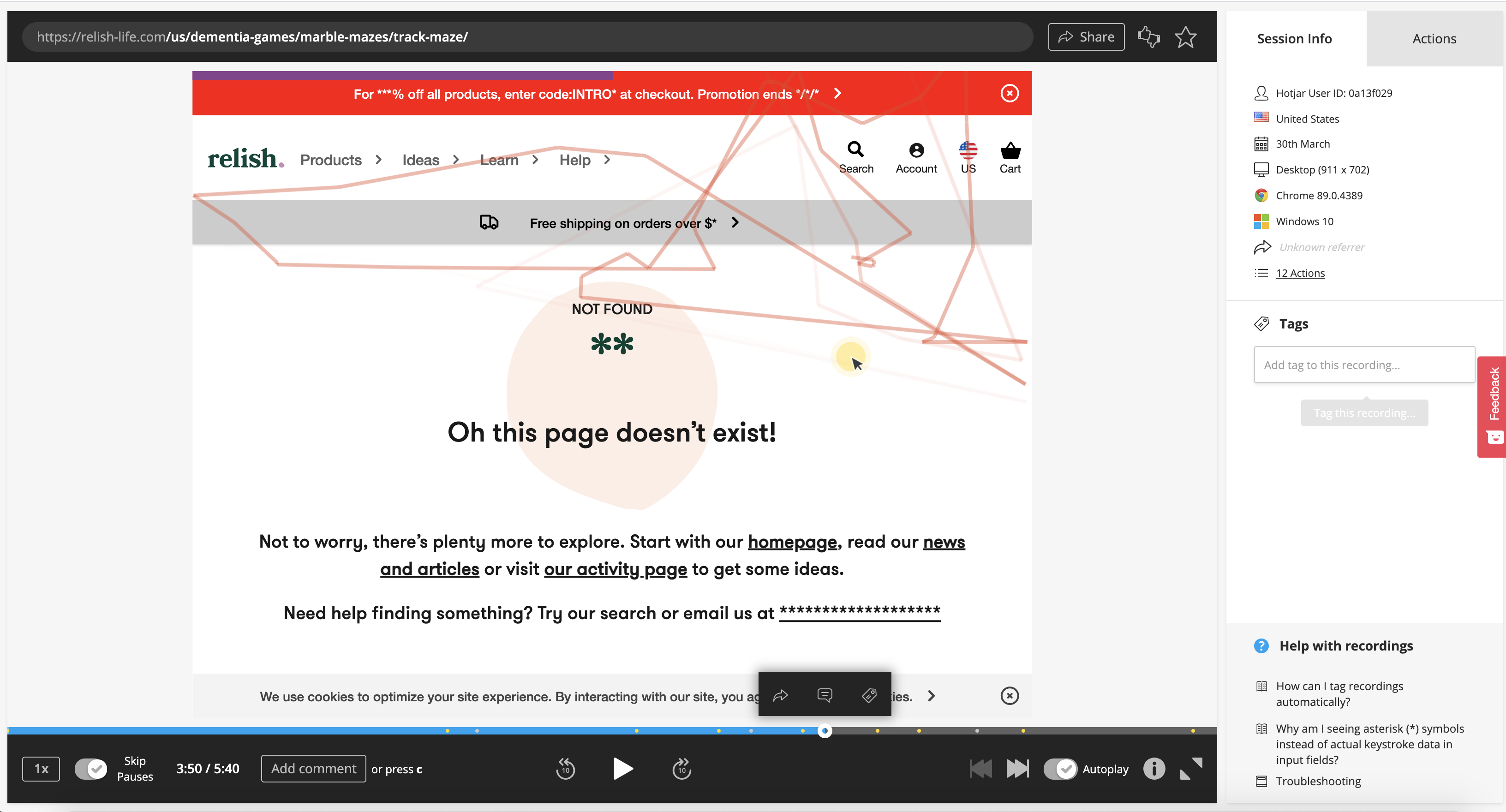
Task: Open the recording info icon
Action: [1153, 769]
